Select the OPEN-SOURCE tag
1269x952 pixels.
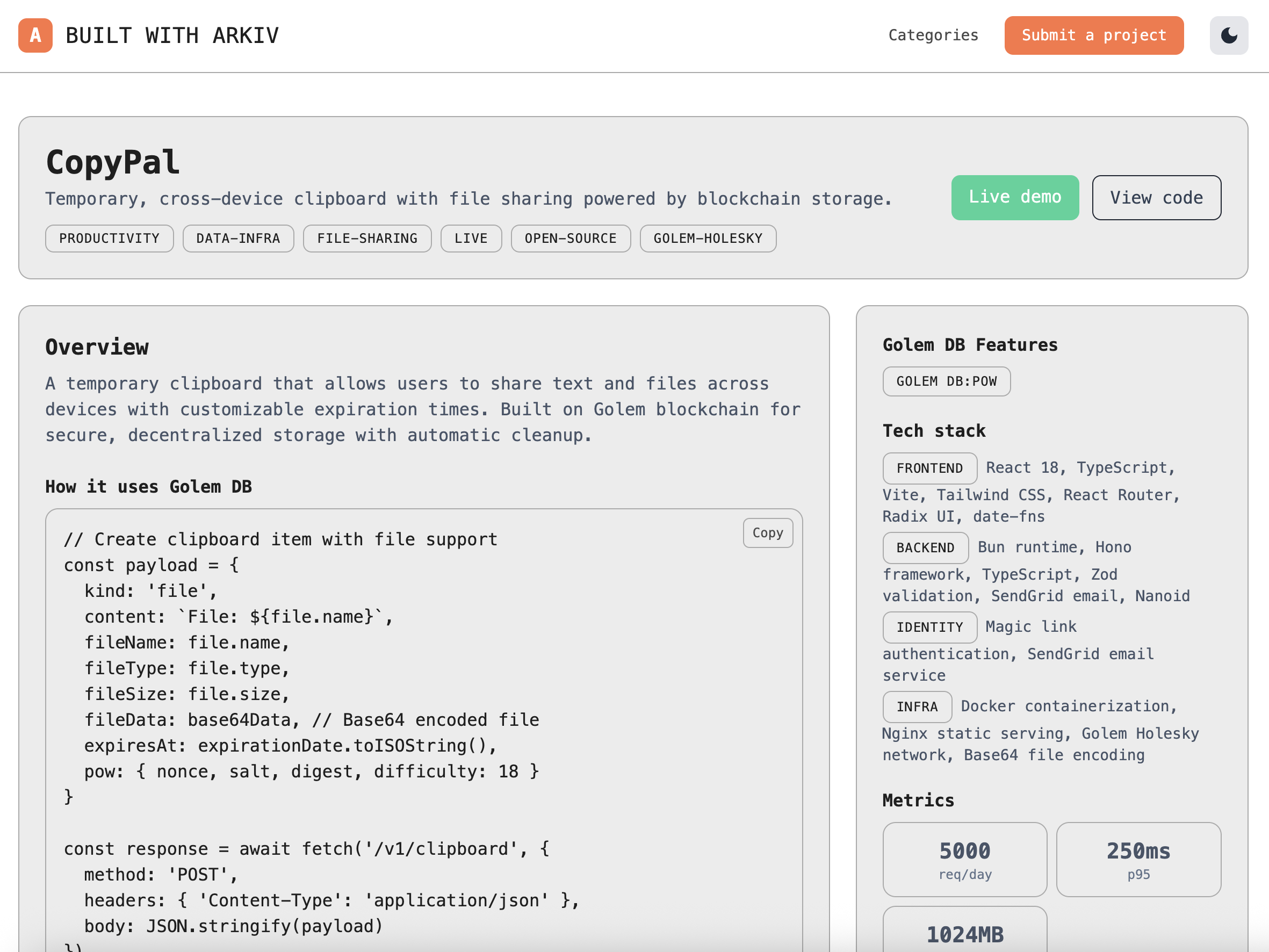pyautogui.click(x=570, y=238)
